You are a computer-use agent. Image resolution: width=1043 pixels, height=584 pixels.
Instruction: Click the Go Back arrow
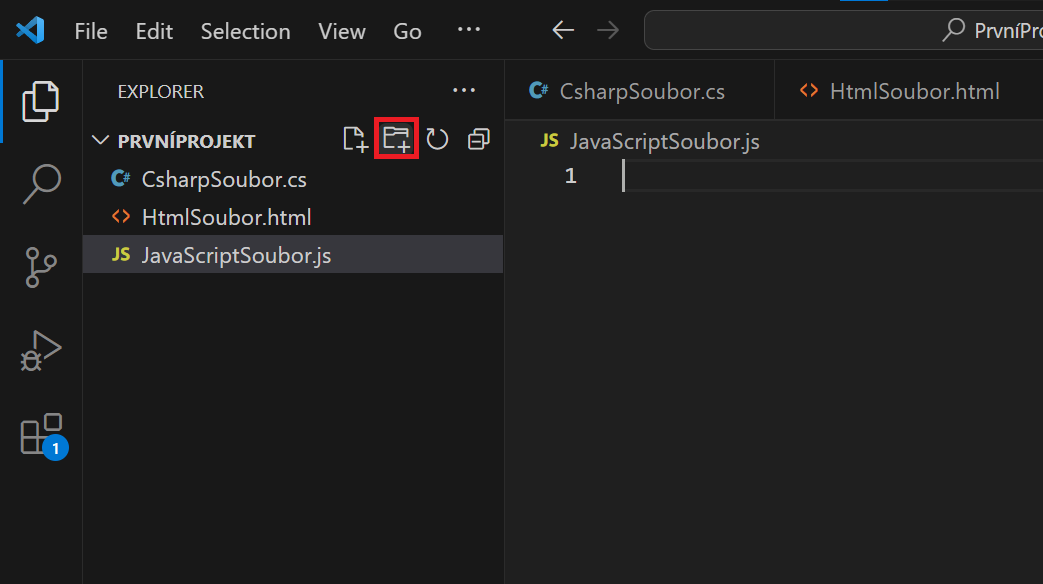pos(562,30)
